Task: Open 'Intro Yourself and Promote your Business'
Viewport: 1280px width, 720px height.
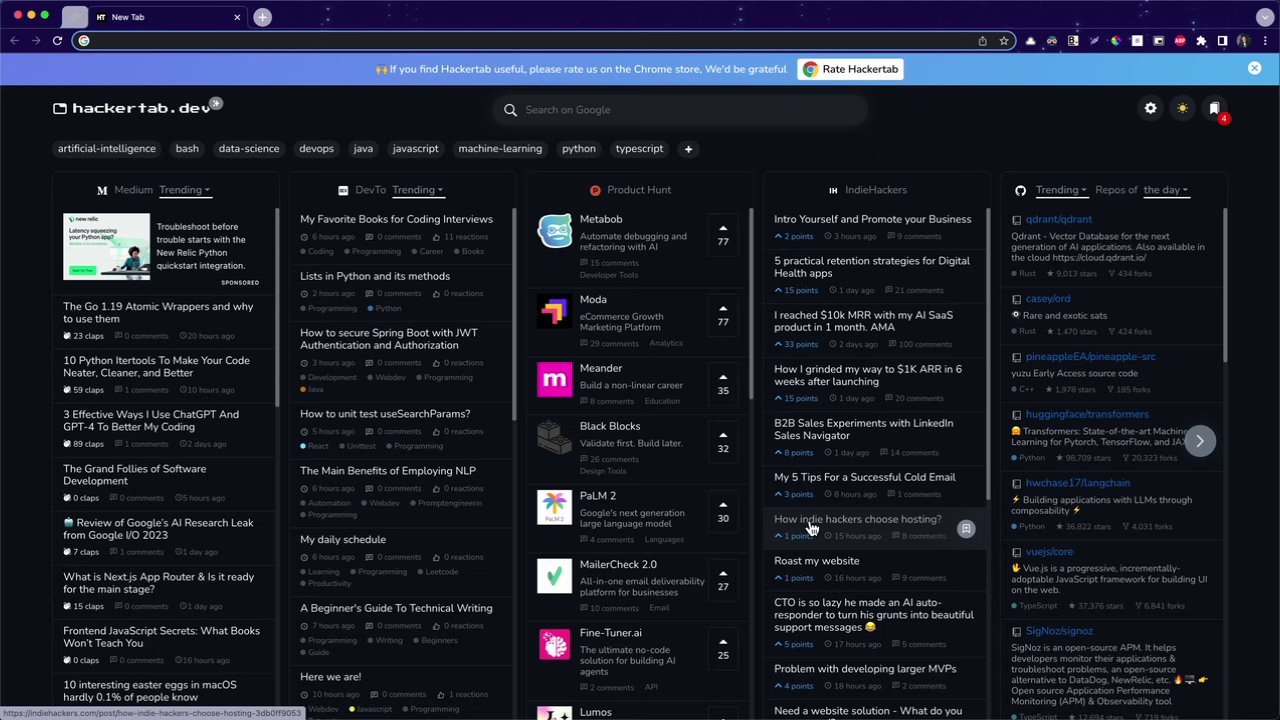Action: [x=872, y=219]
